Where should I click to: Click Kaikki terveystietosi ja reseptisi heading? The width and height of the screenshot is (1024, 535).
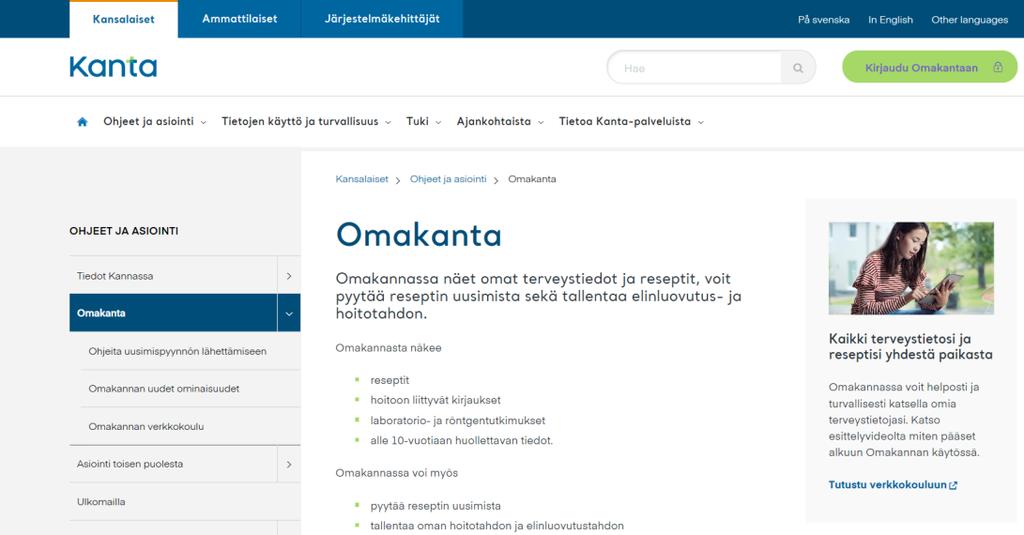910,347
